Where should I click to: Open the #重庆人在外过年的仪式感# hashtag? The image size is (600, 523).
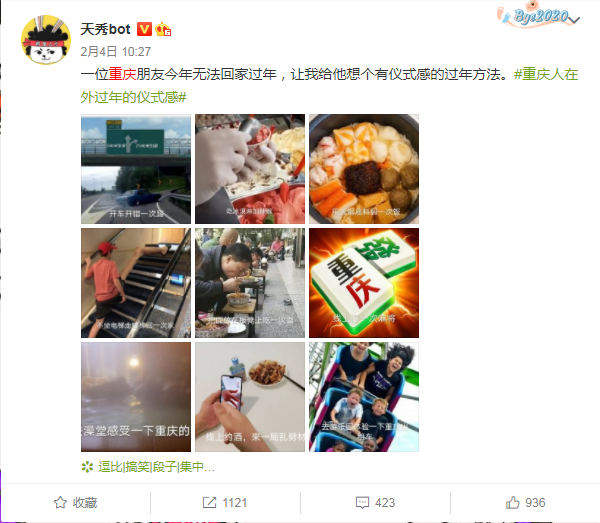329,86
